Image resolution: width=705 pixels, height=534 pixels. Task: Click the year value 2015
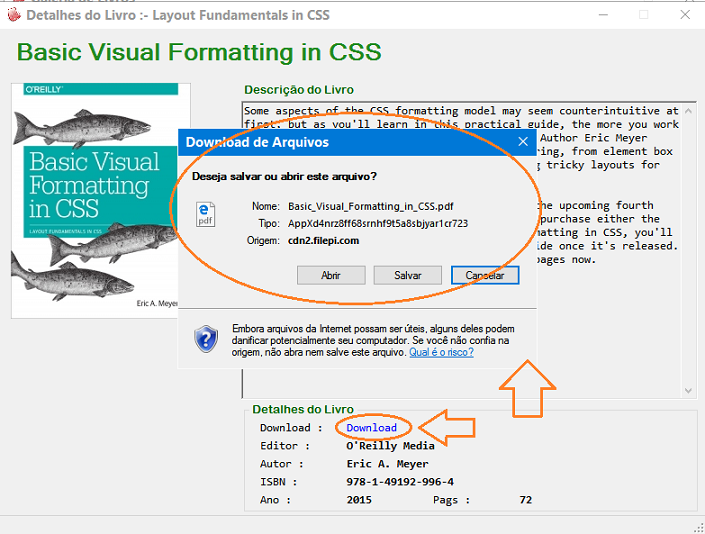pyautogui.click(x=359, y=500)
